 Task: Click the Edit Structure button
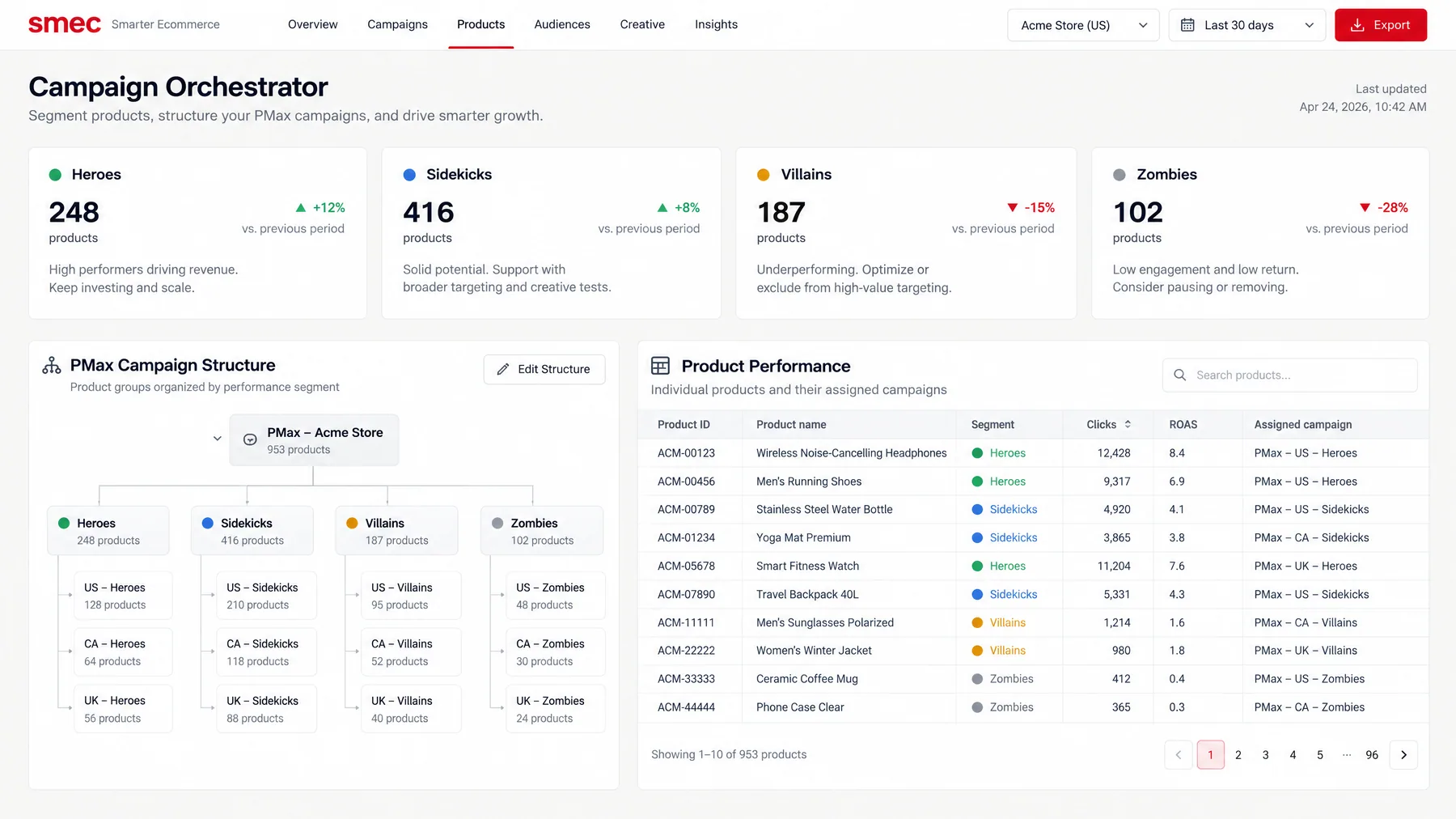(544, 369)
